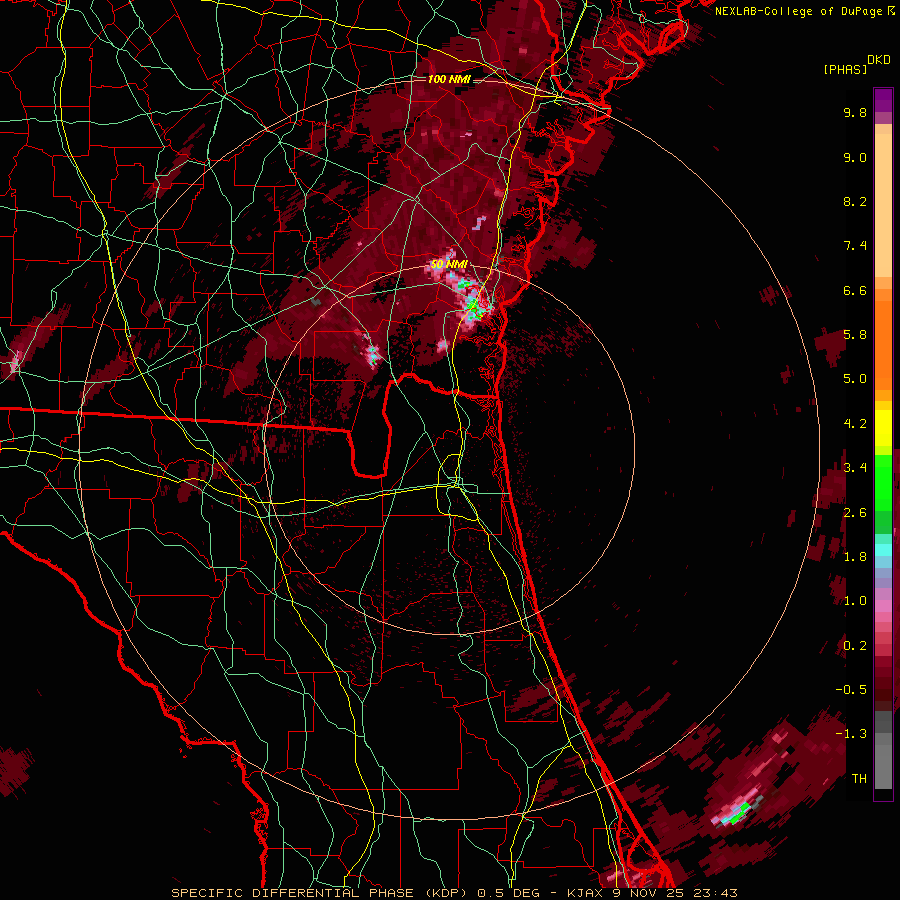900x900 pixels.
Task: Pick the orange segment of the color bar
Action: tap(883, 344)
